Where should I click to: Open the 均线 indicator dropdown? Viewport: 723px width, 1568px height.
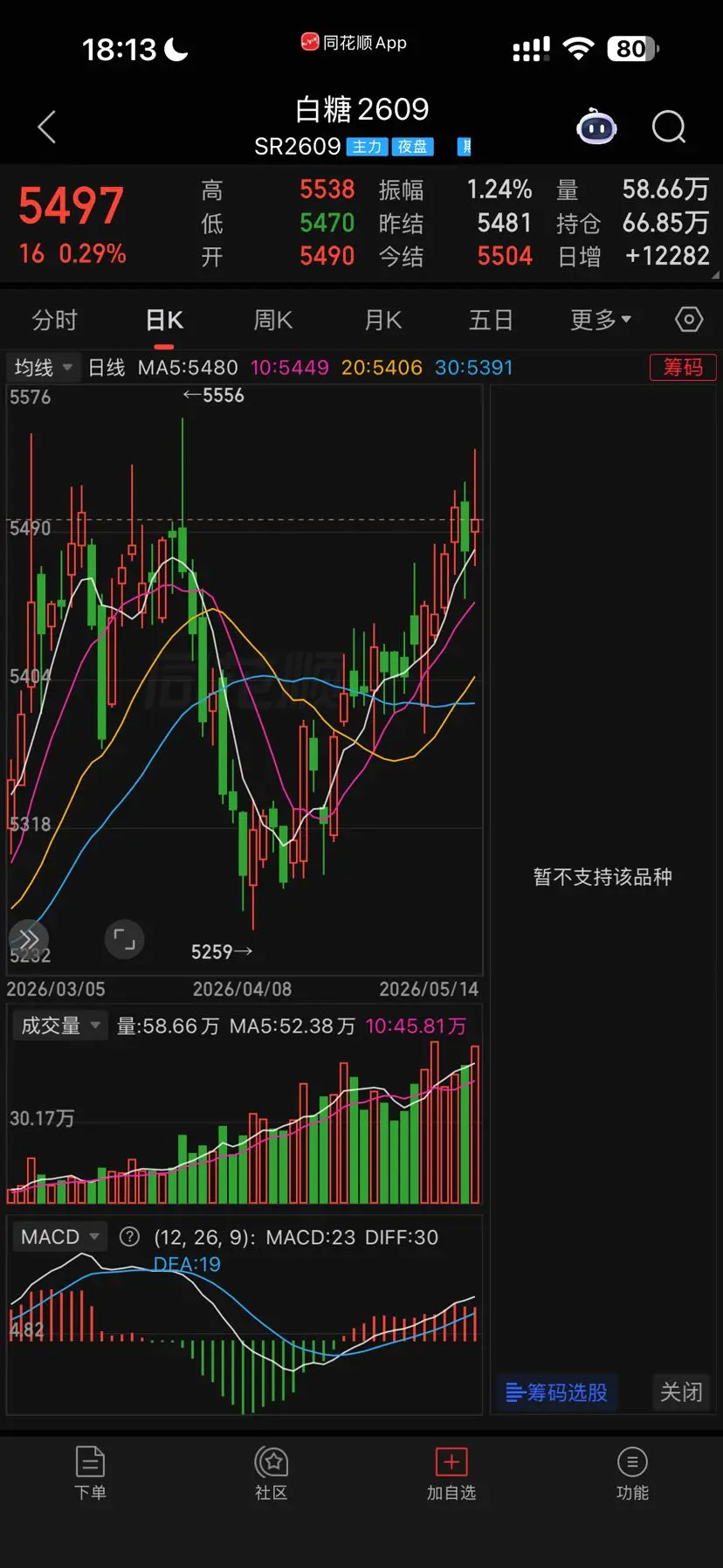[43, 368]
